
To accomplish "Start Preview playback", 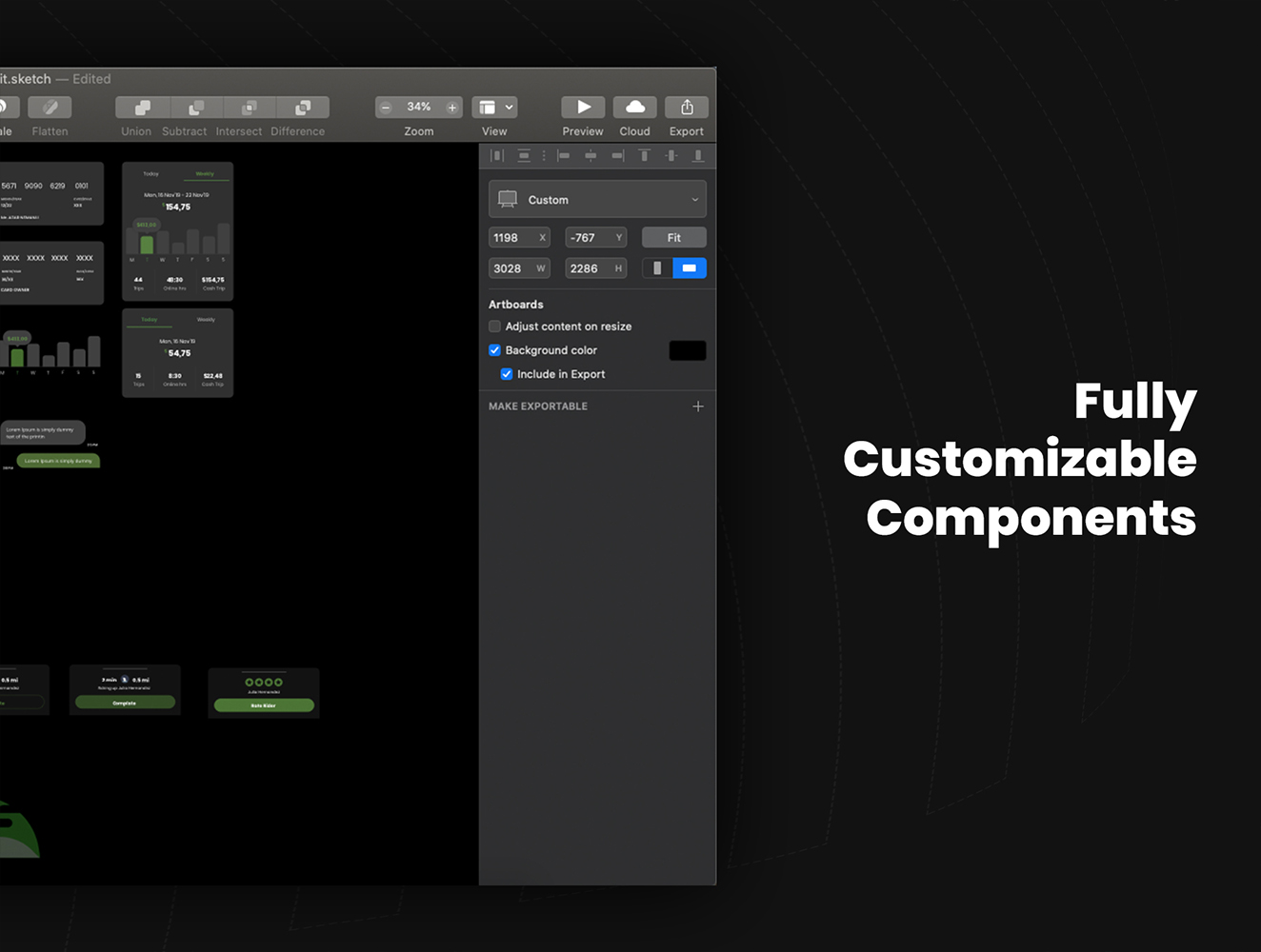I will click(x=582, y=108).
